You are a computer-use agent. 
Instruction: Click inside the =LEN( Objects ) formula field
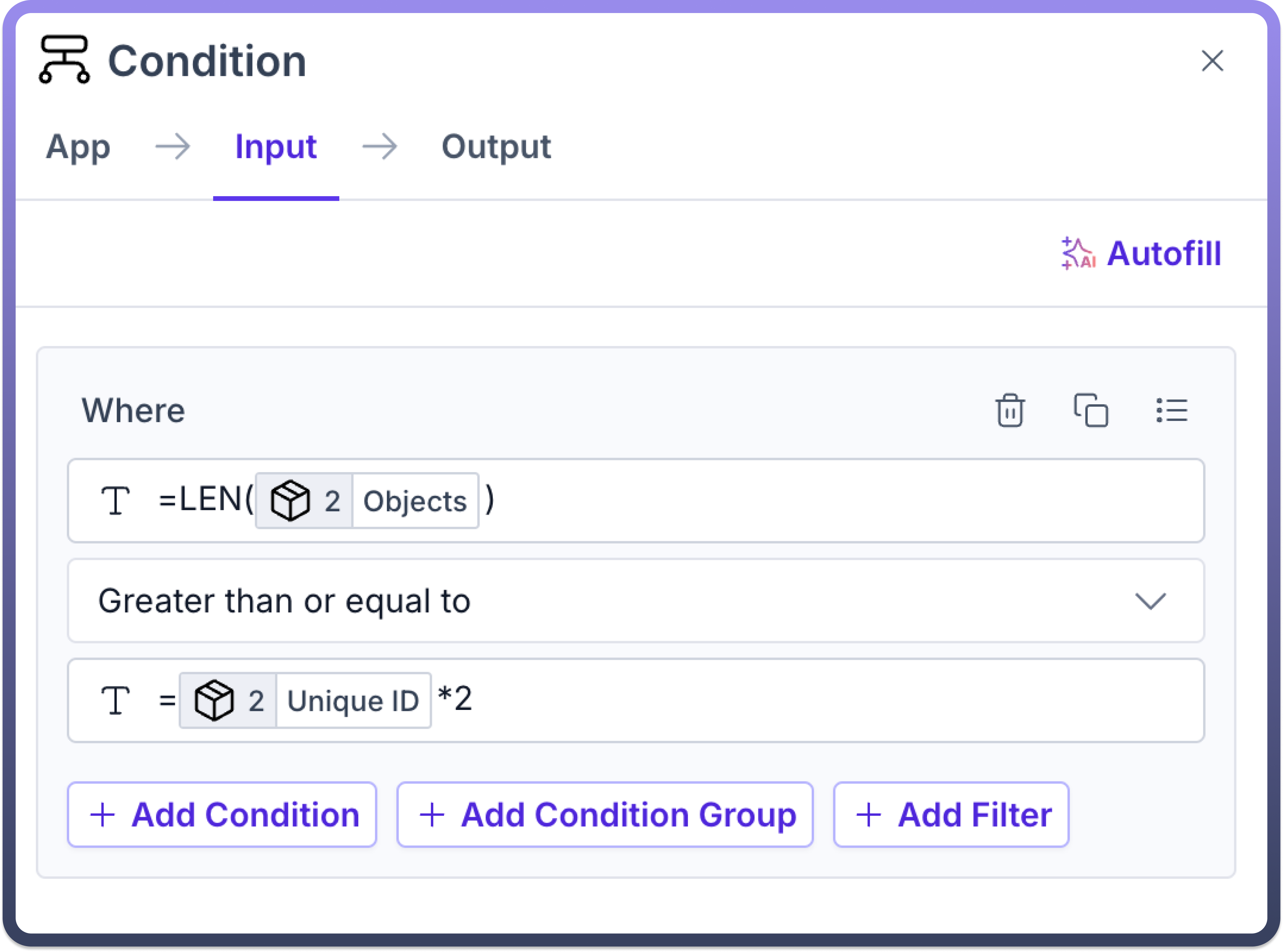(807, 500)
